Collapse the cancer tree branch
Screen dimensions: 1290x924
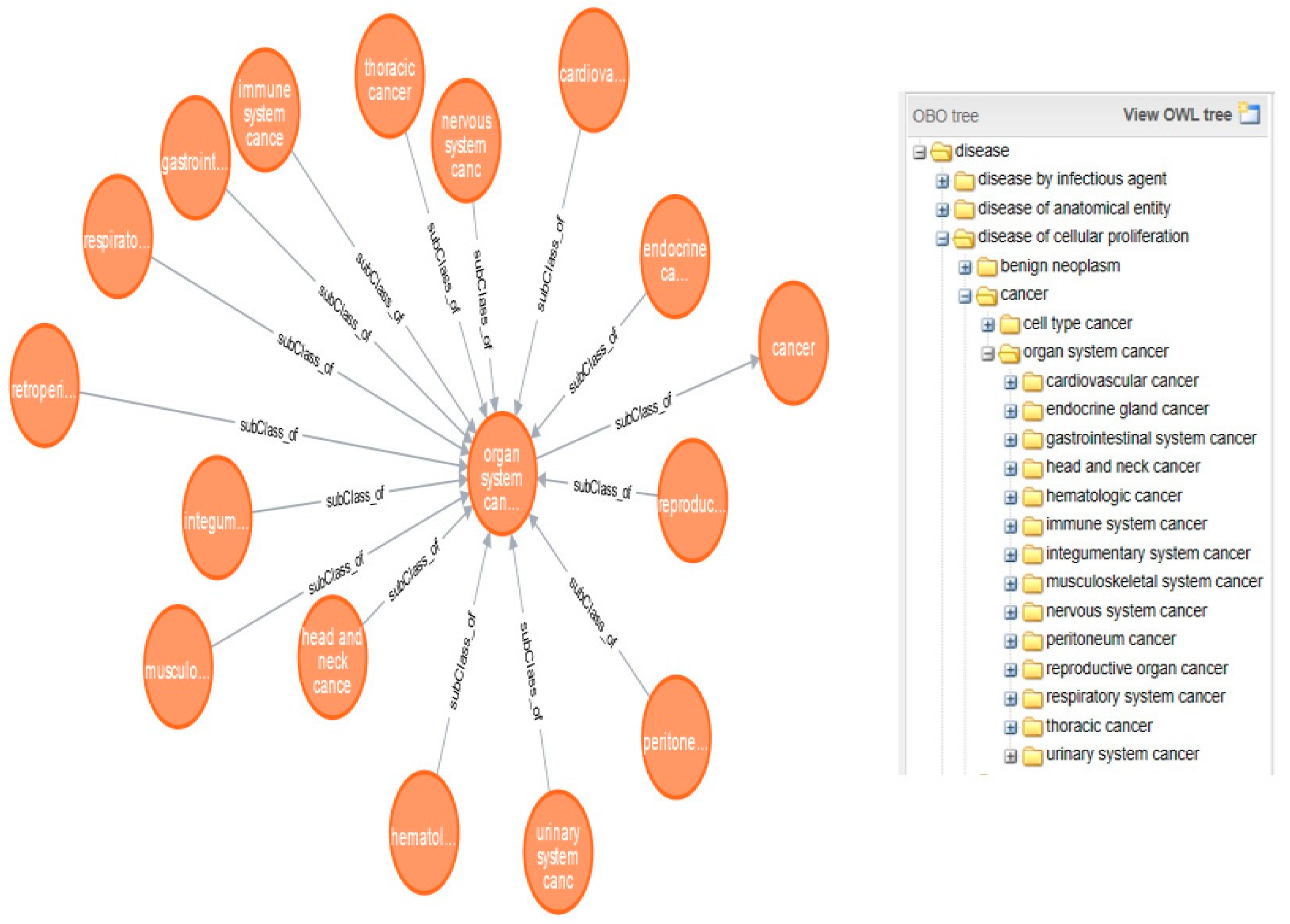point(965,296)
